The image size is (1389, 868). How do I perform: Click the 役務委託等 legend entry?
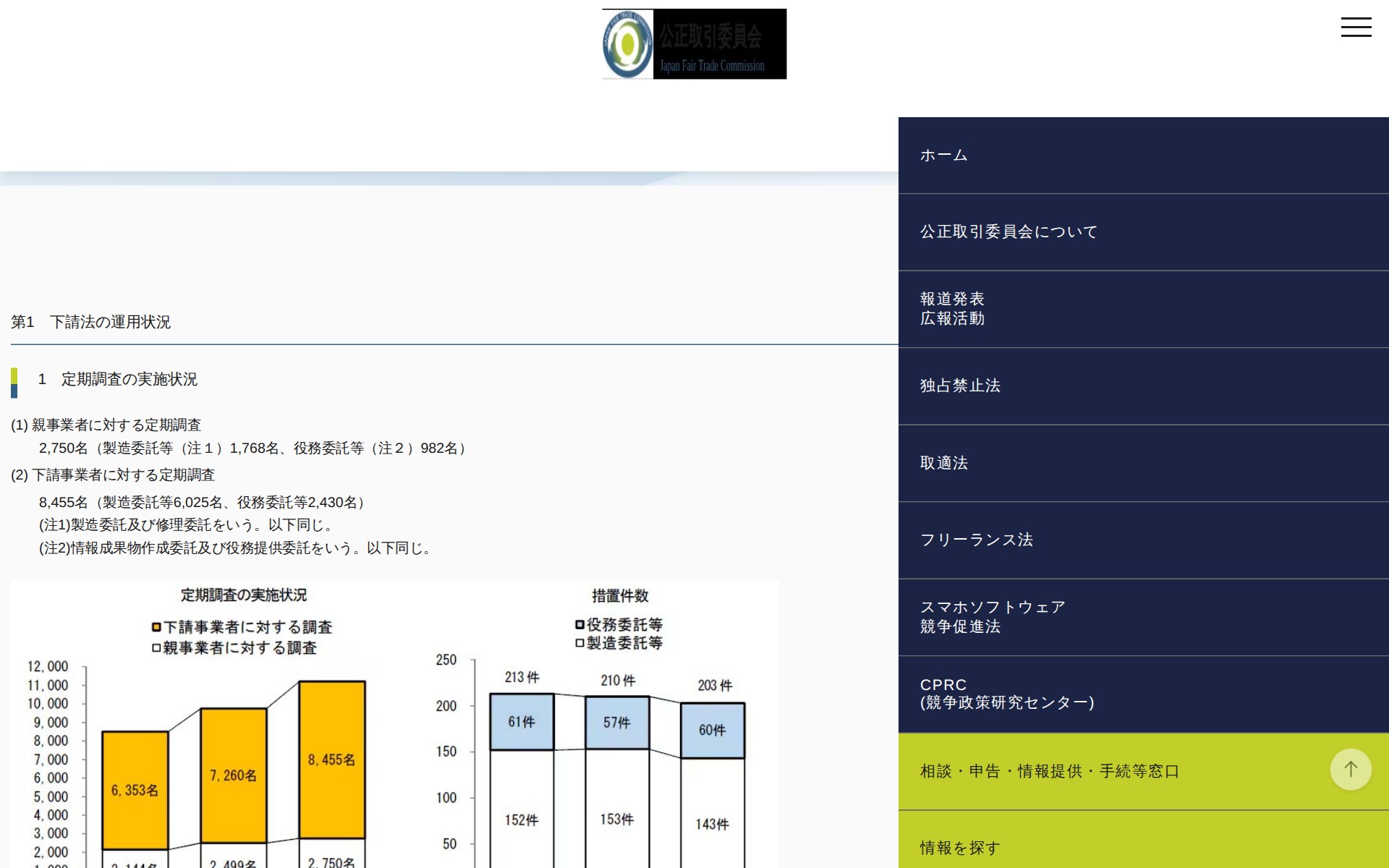[x=620, y=625]
